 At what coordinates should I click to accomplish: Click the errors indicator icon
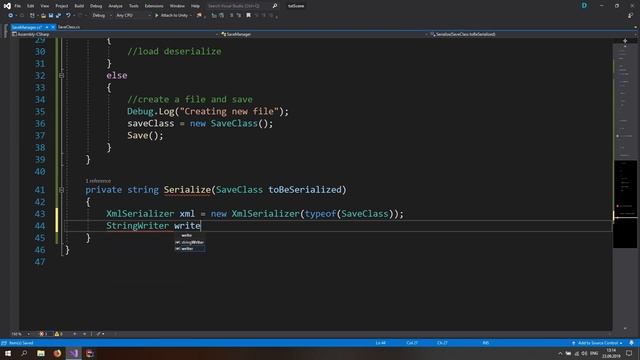point(42,334)
